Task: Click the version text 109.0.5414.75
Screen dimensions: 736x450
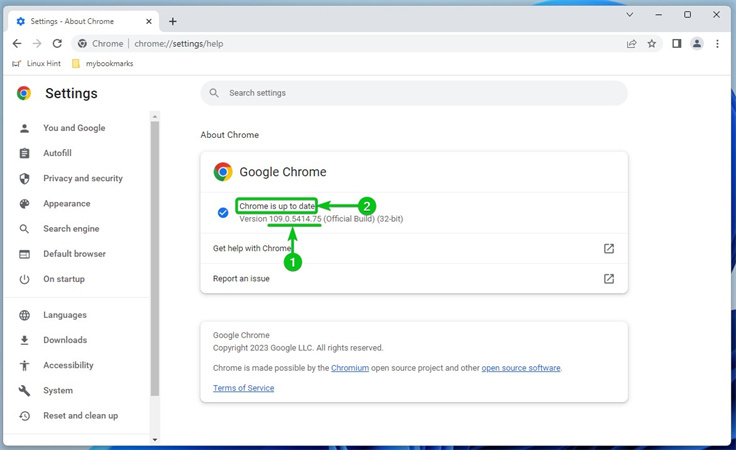Action: pyautogui.click(x=295, y=219)
